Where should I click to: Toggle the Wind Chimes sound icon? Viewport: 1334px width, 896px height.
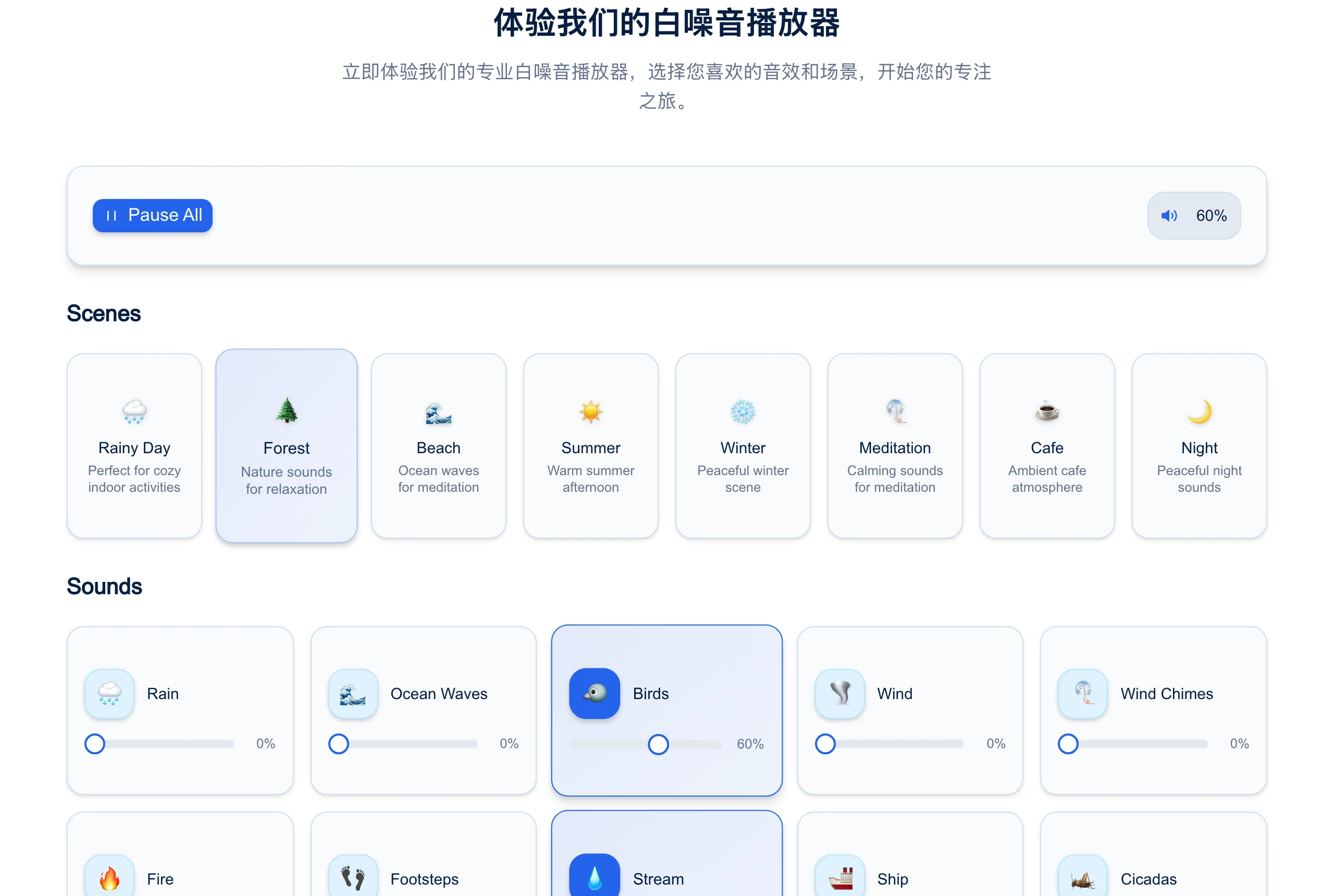[1082, 694]
